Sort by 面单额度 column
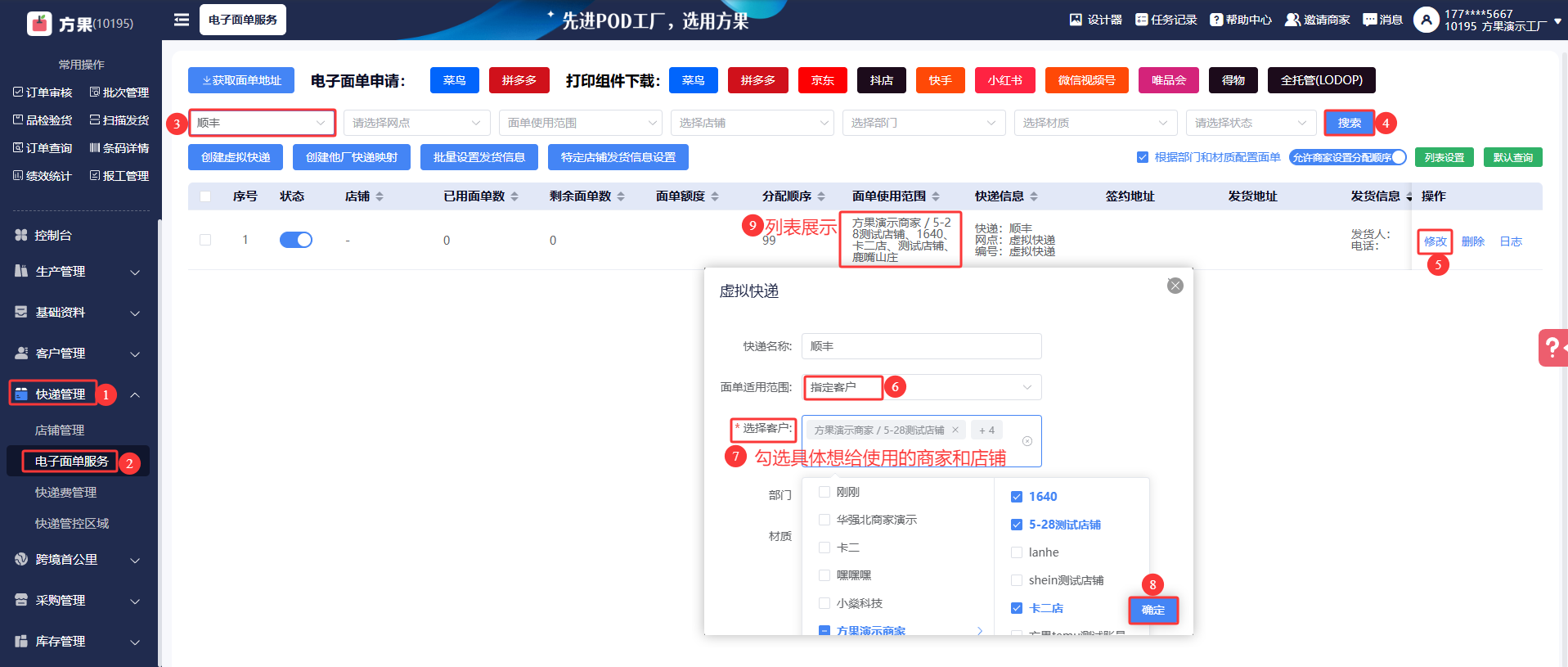The image size is (1568, 667). (715, 196)
